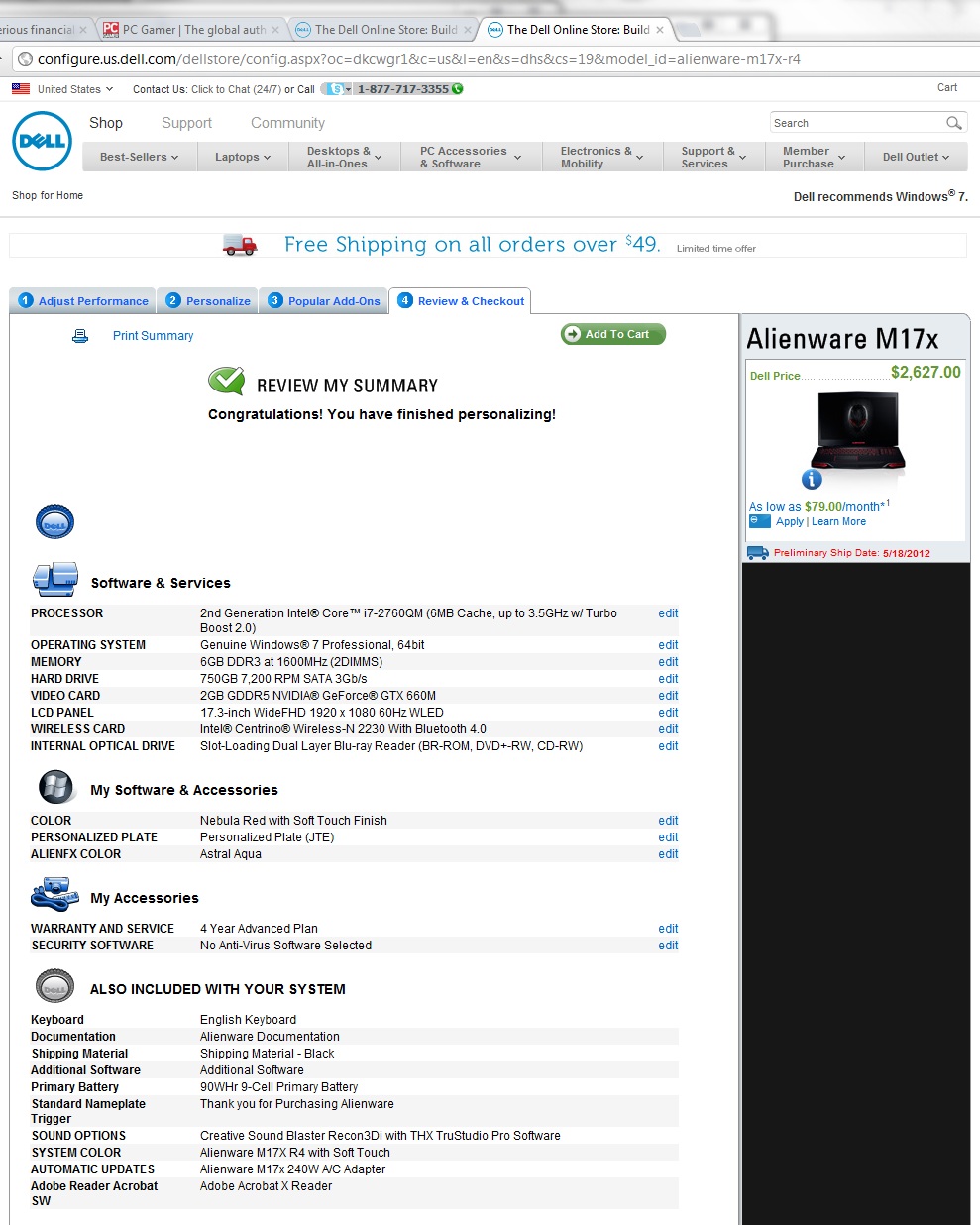Edit the AlienFX Color selection
Viewport: 980px width, 1225px height.
(668, 854)
